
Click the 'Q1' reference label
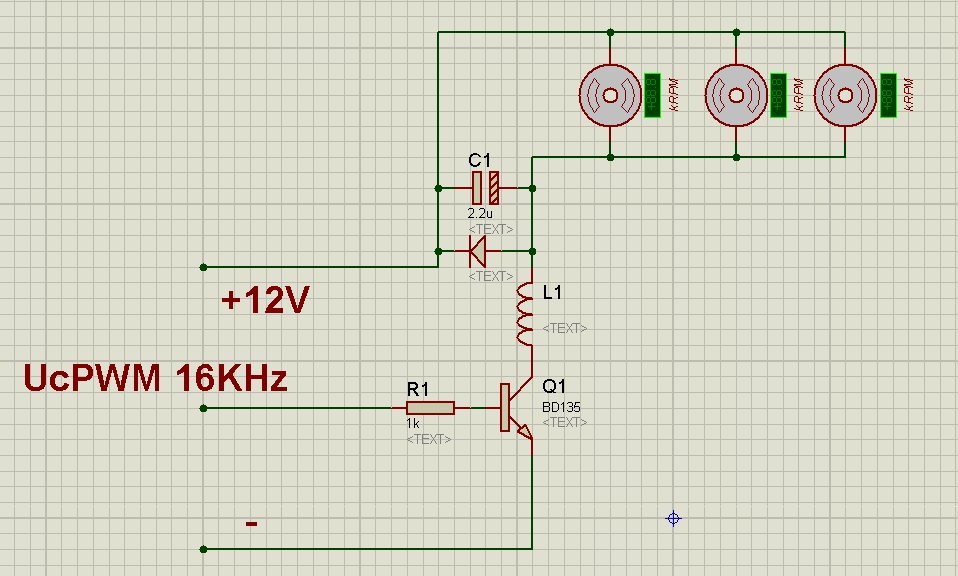[554, 386]
